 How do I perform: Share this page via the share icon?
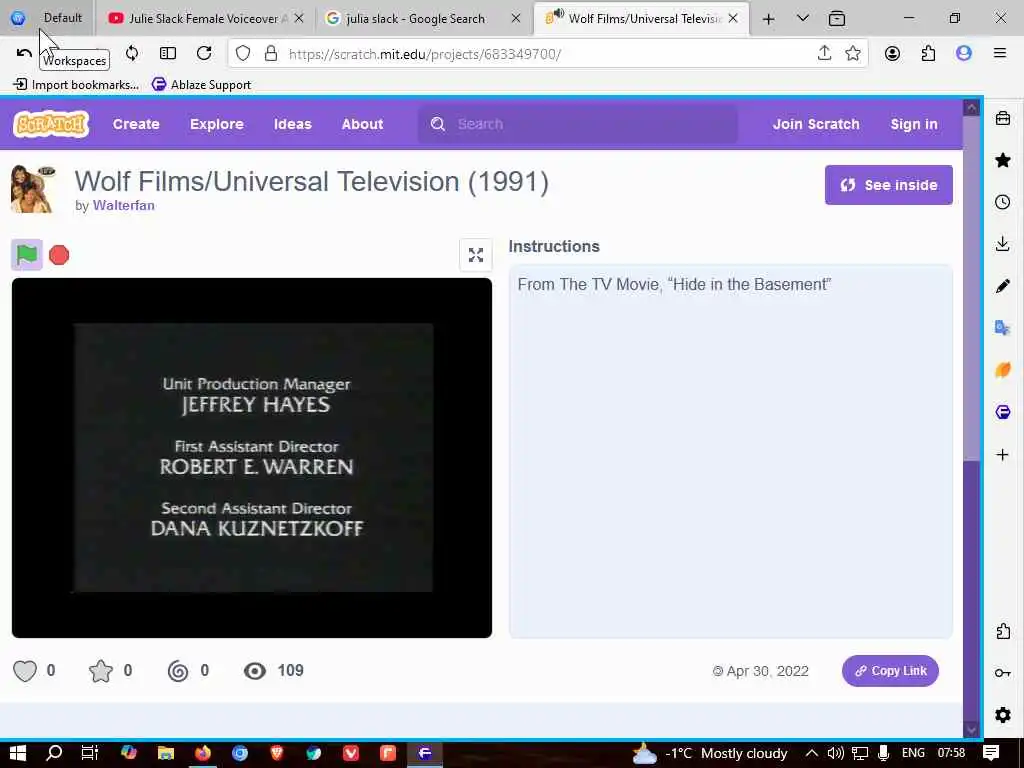point(824,53)
